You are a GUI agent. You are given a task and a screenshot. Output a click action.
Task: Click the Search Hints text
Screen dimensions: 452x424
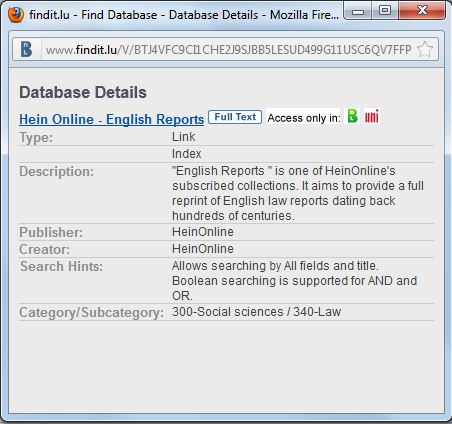tap(294, 281)
